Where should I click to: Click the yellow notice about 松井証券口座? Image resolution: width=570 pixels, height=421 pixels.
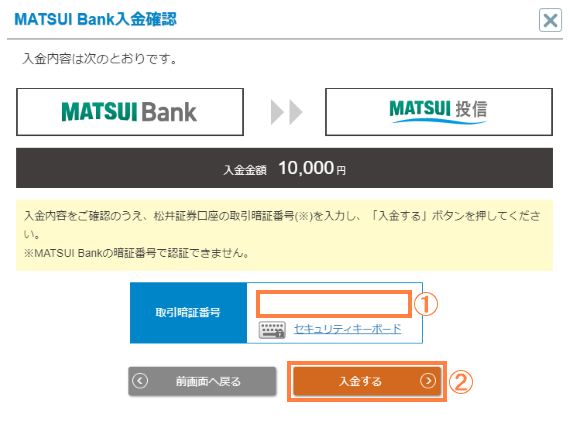point(284,235)
